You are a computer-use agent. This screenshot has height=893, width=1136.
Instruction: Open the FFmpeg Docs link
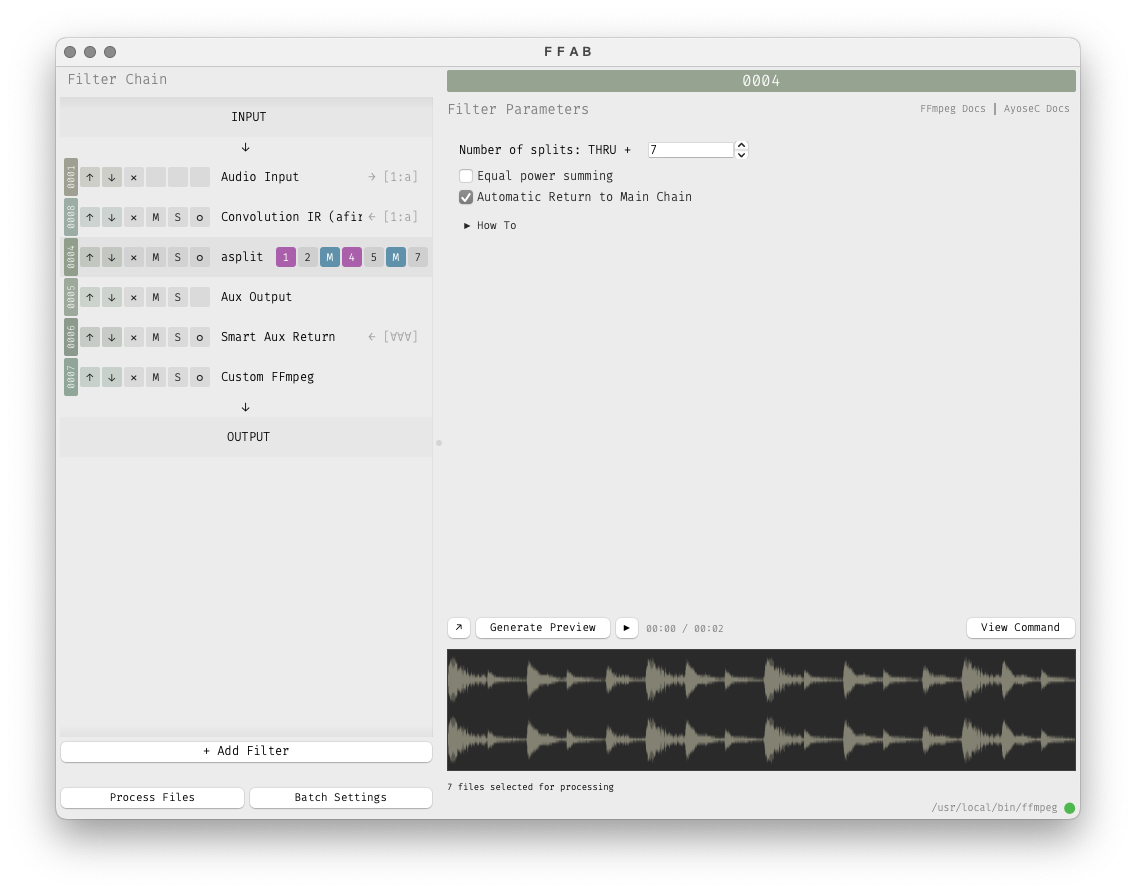coord(952,109)
